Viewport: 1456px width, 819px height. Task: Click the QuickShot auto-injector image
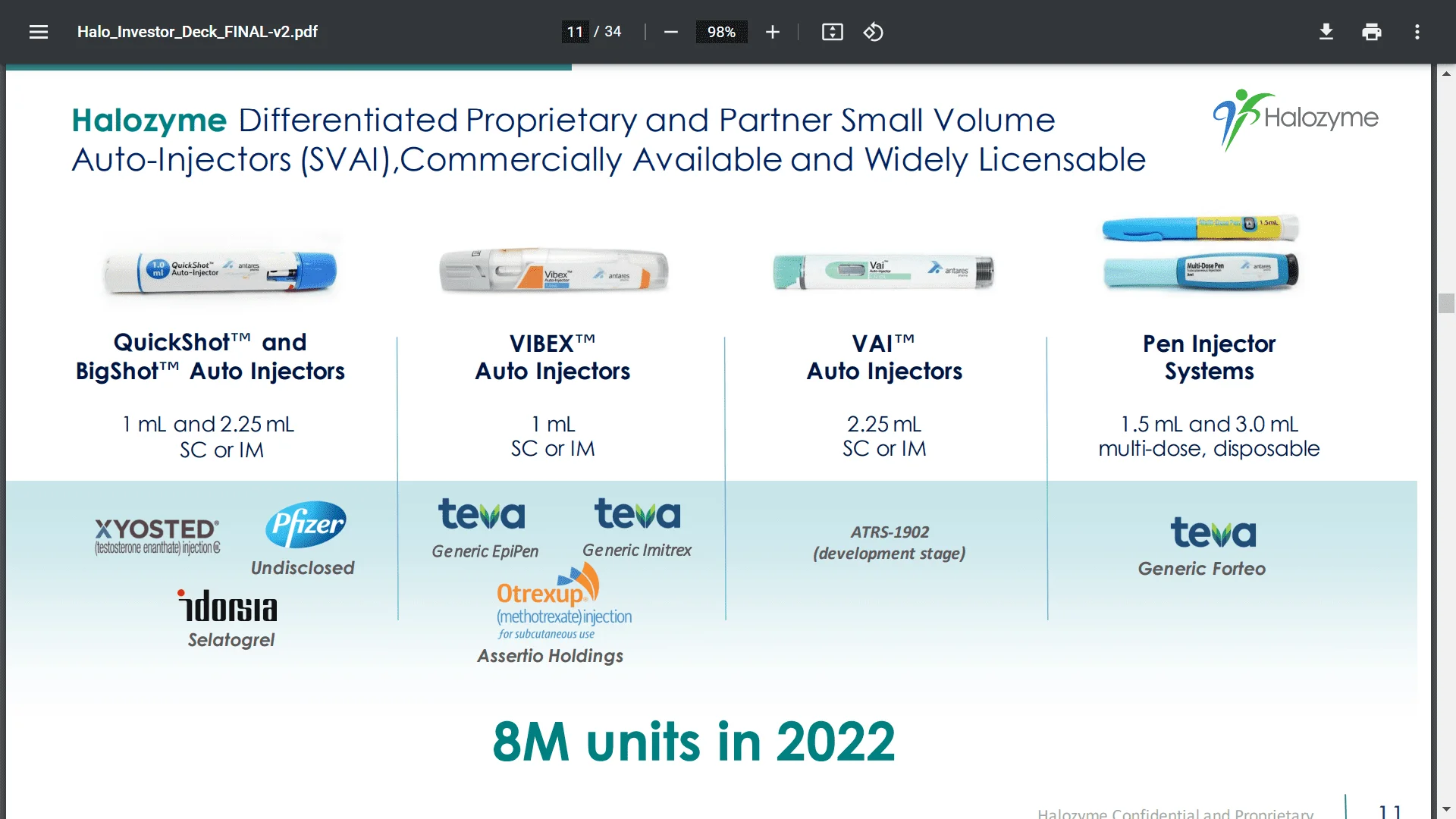pyautogui.click(x=221, y=271)
